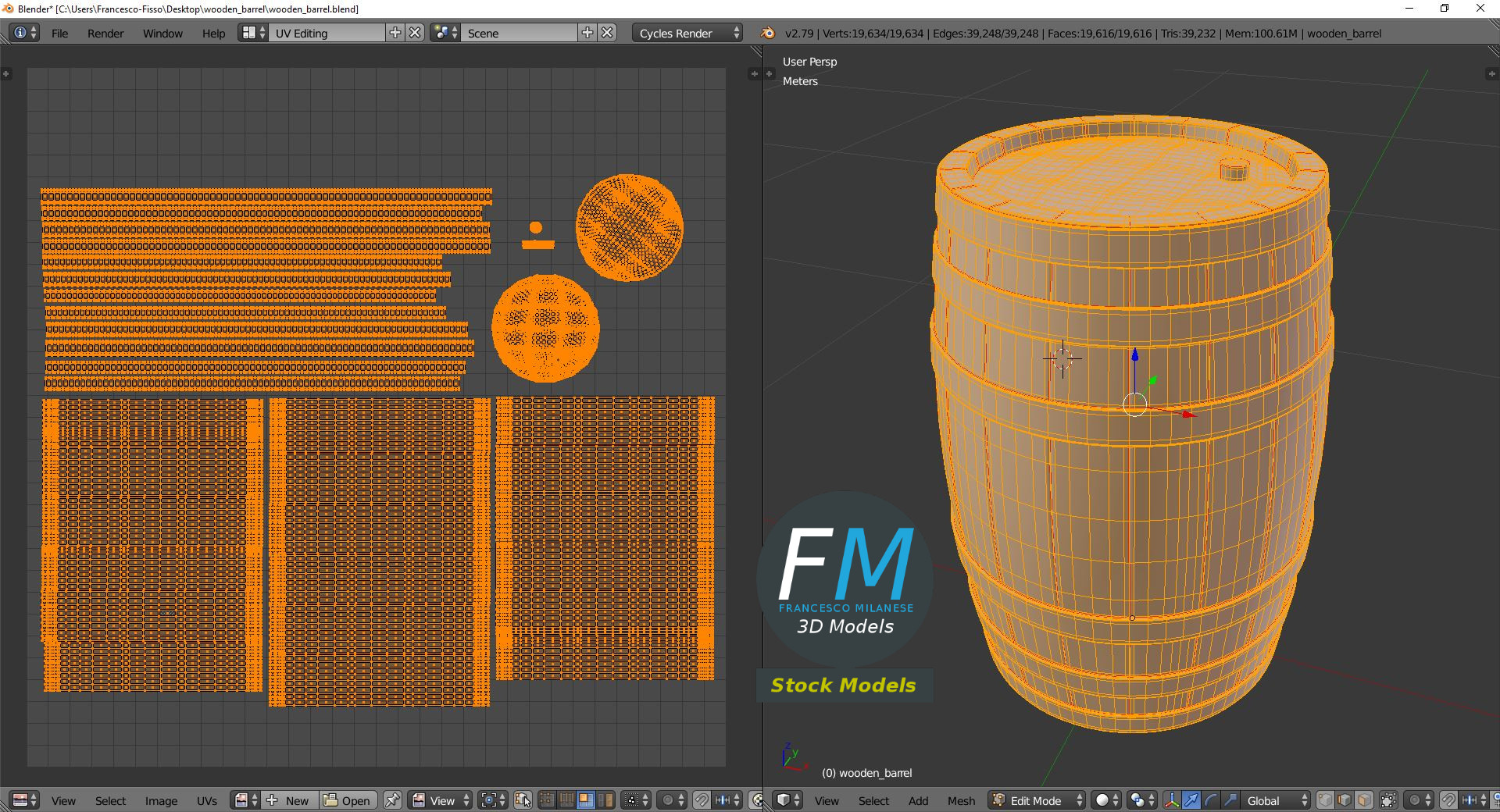
Task: Add a new screen layout with plus
Action: pos(395,33)
